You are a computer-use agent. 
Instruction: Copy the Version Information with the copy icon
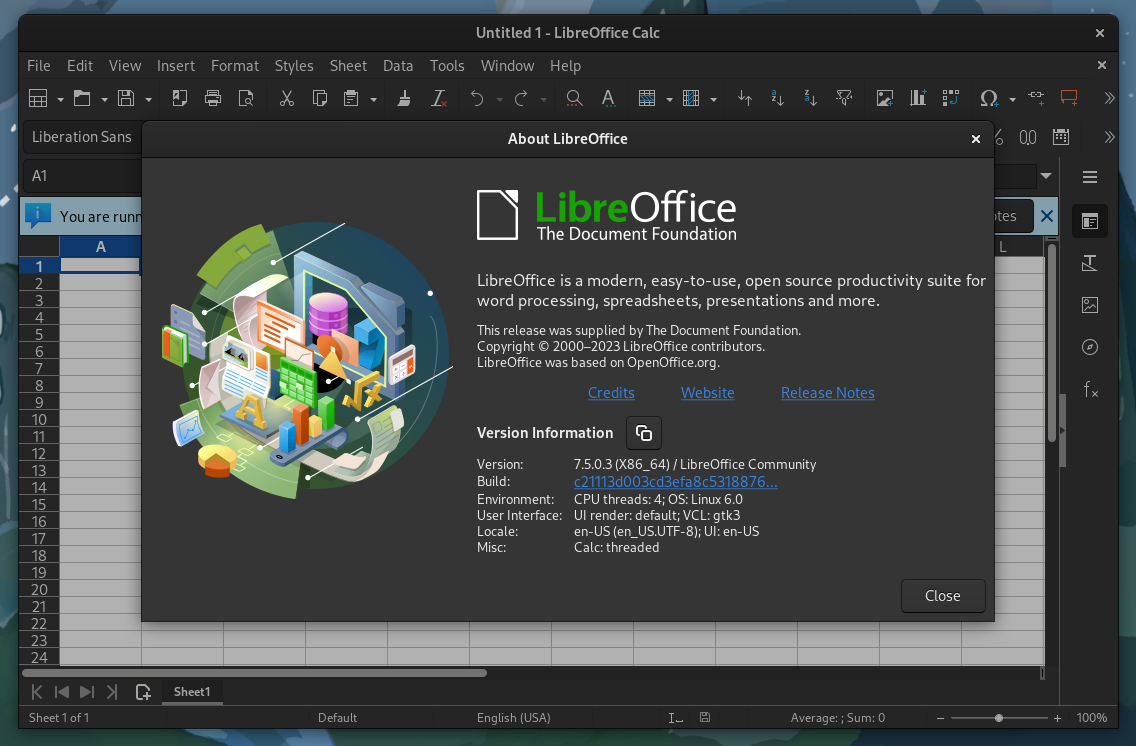(644, 433)
